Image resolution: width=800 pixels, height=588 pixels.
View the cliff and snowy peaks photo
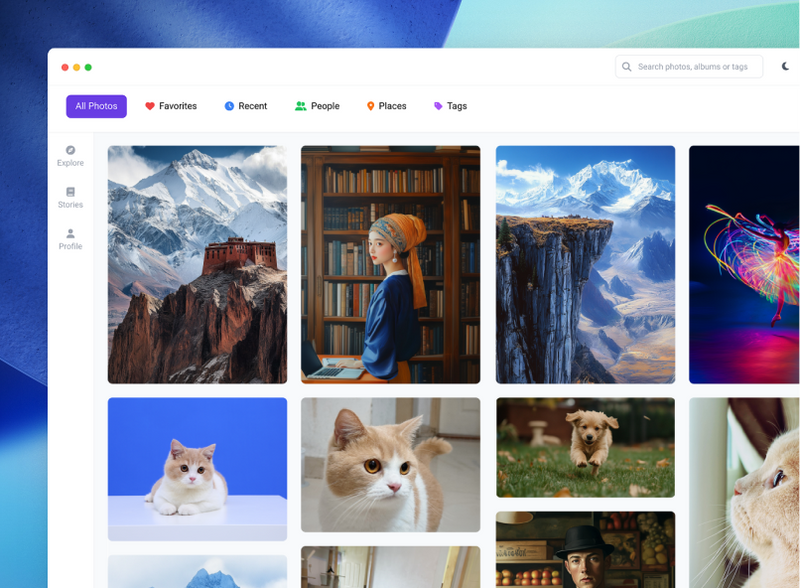tap(585, 265)
